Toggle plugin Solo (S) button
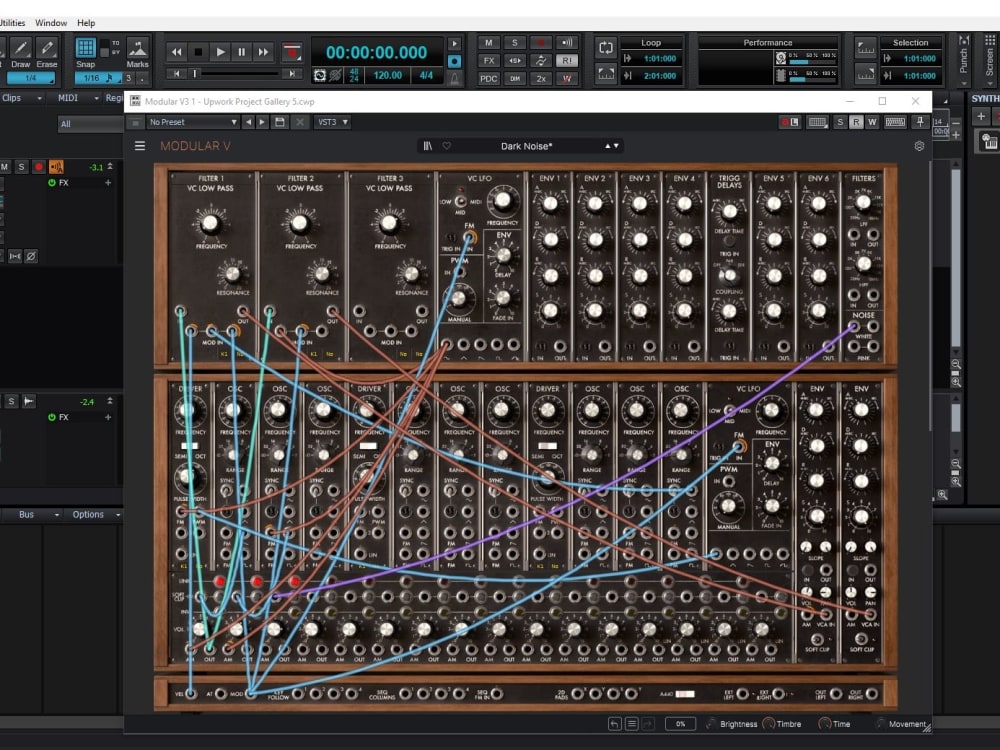 coord(840,122)
